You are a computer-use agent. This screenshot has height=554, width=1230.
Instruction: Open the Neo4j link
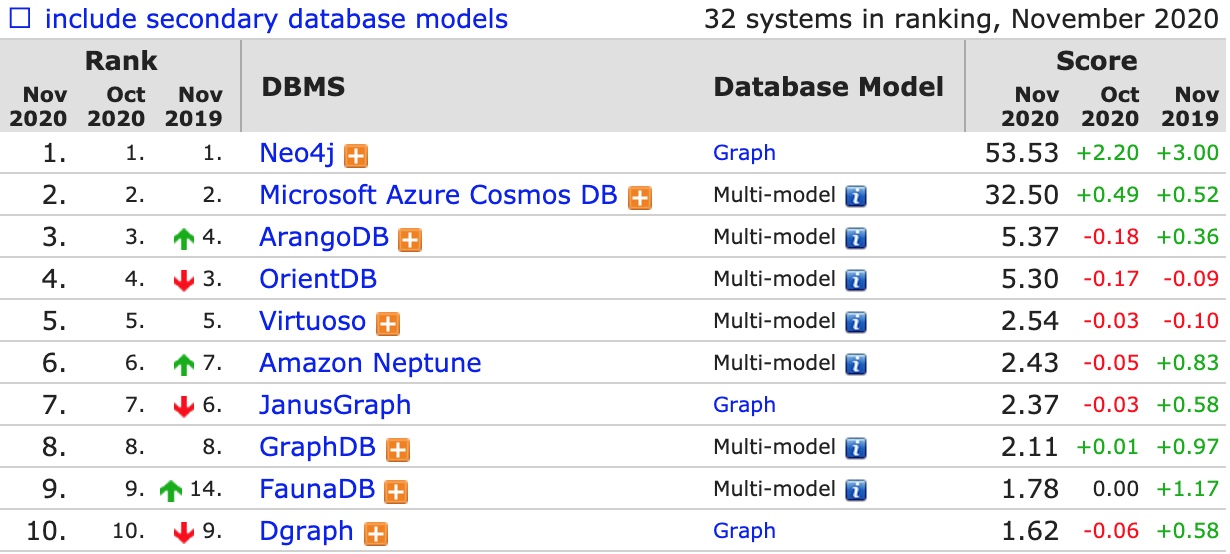pos(298,153)
